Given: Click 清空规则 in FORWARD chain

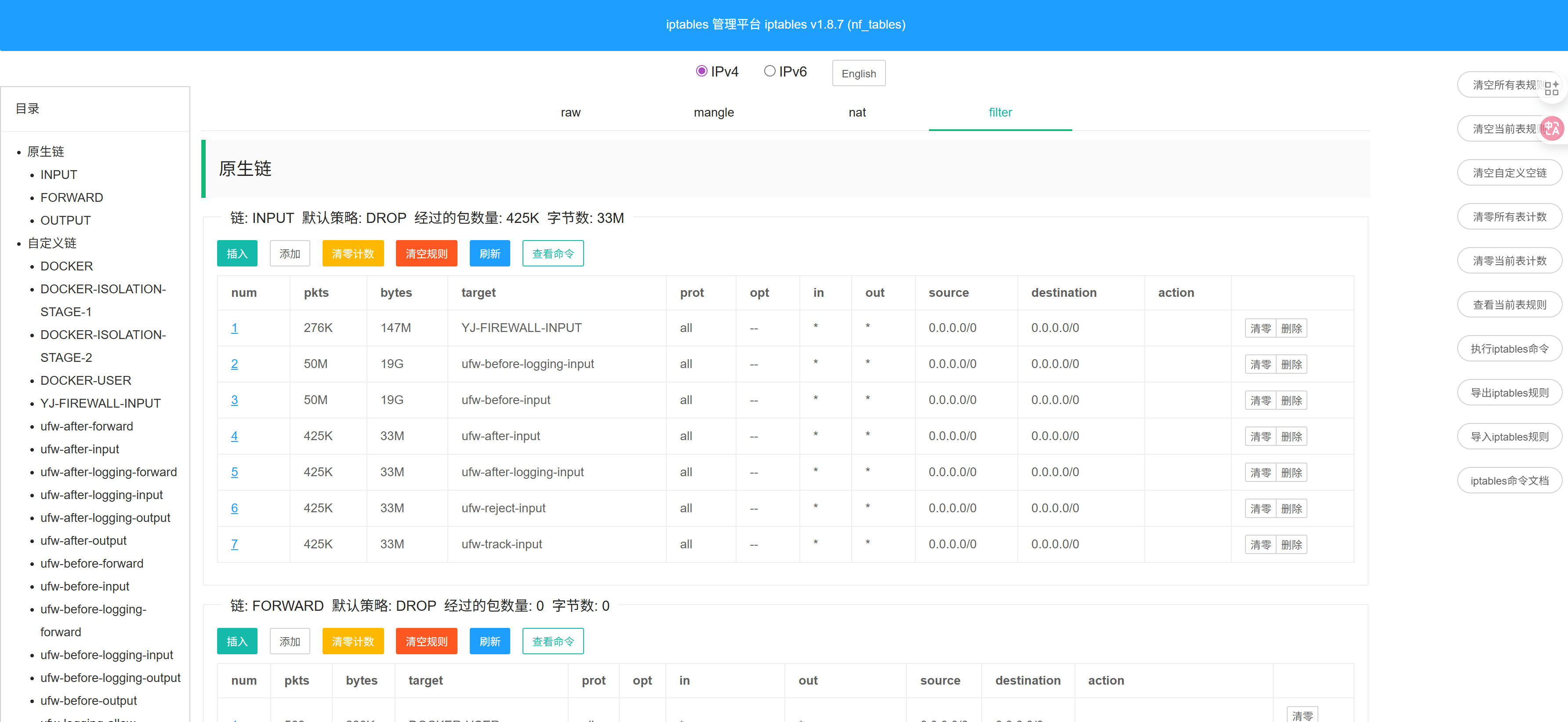Looking at the screenshot, I should pos(426,641).
